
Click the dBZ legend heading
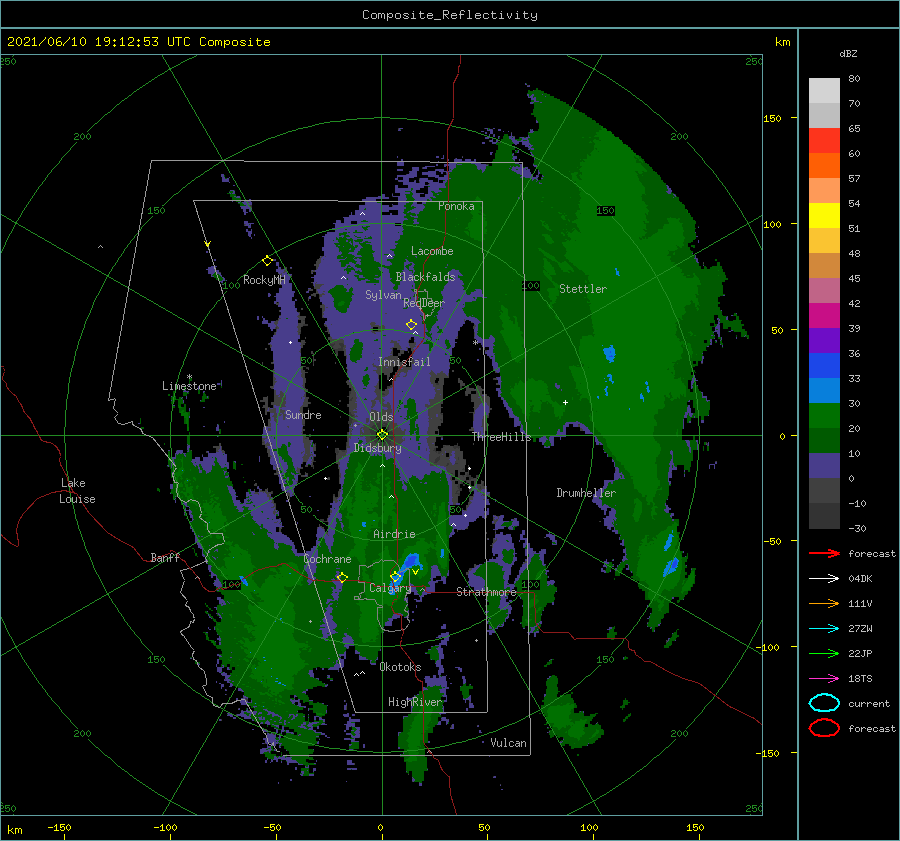point(848,53)
